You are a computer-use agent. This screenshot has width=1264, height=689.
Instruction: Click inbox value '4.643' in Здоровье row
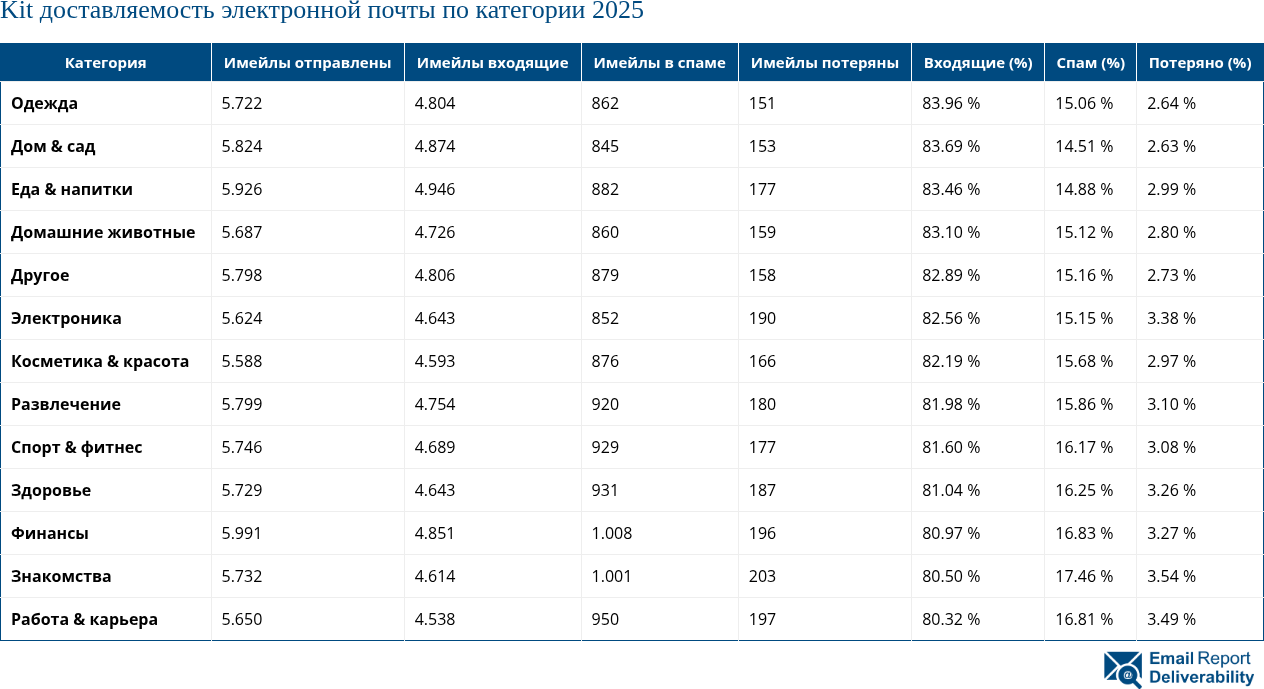coord(435,490)
